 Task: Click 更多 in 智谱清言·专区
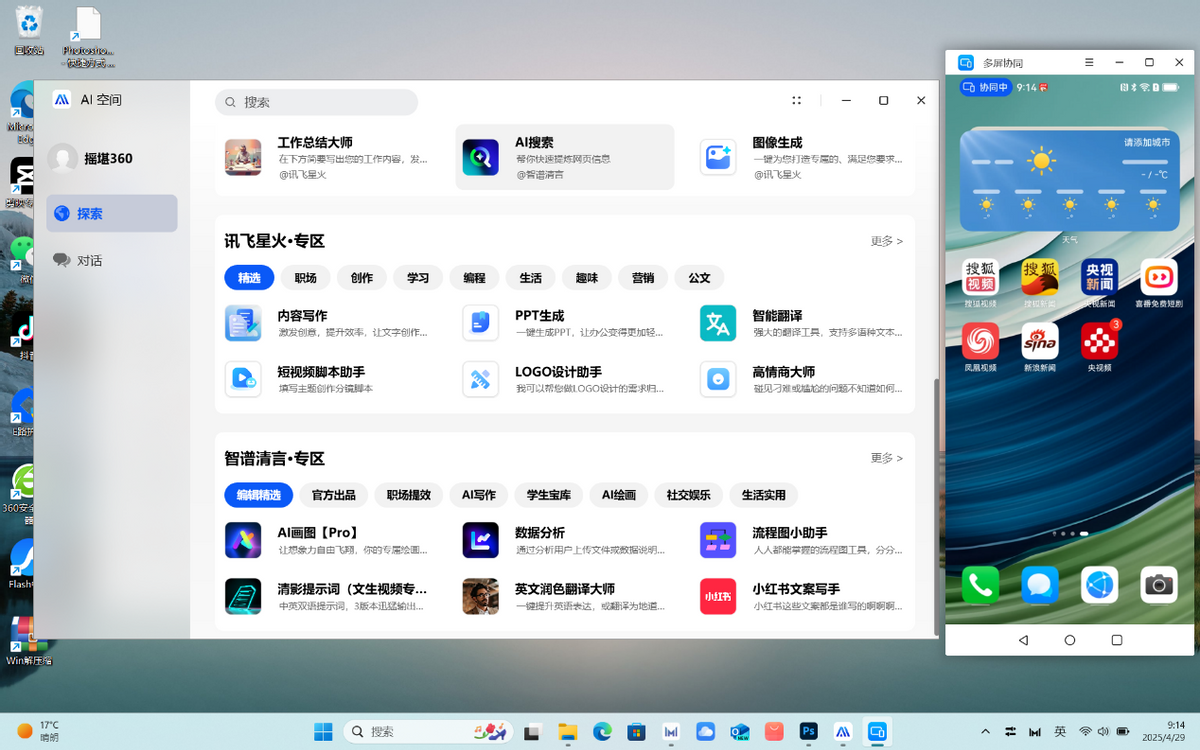887,458
